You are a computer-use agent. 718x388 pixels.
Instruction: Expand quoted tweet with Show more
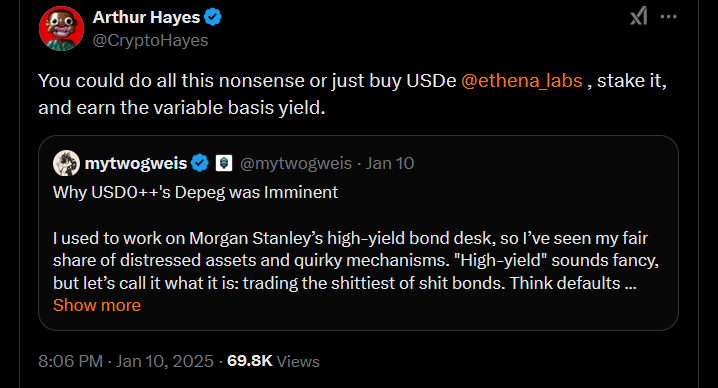(97, 305)
